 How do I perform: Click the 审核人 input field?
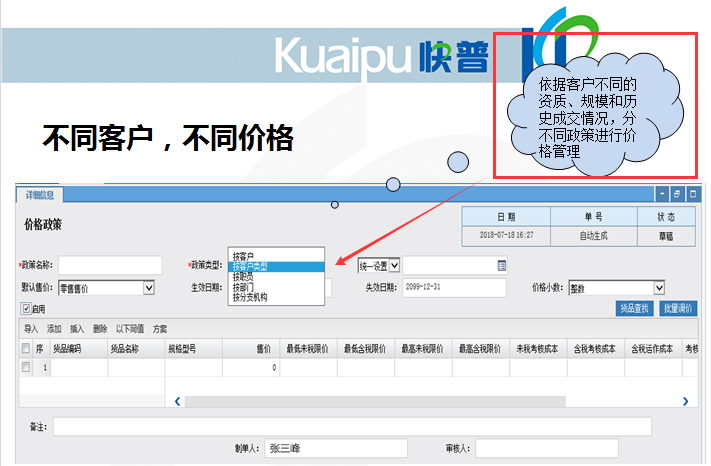(x=547, y=448)
